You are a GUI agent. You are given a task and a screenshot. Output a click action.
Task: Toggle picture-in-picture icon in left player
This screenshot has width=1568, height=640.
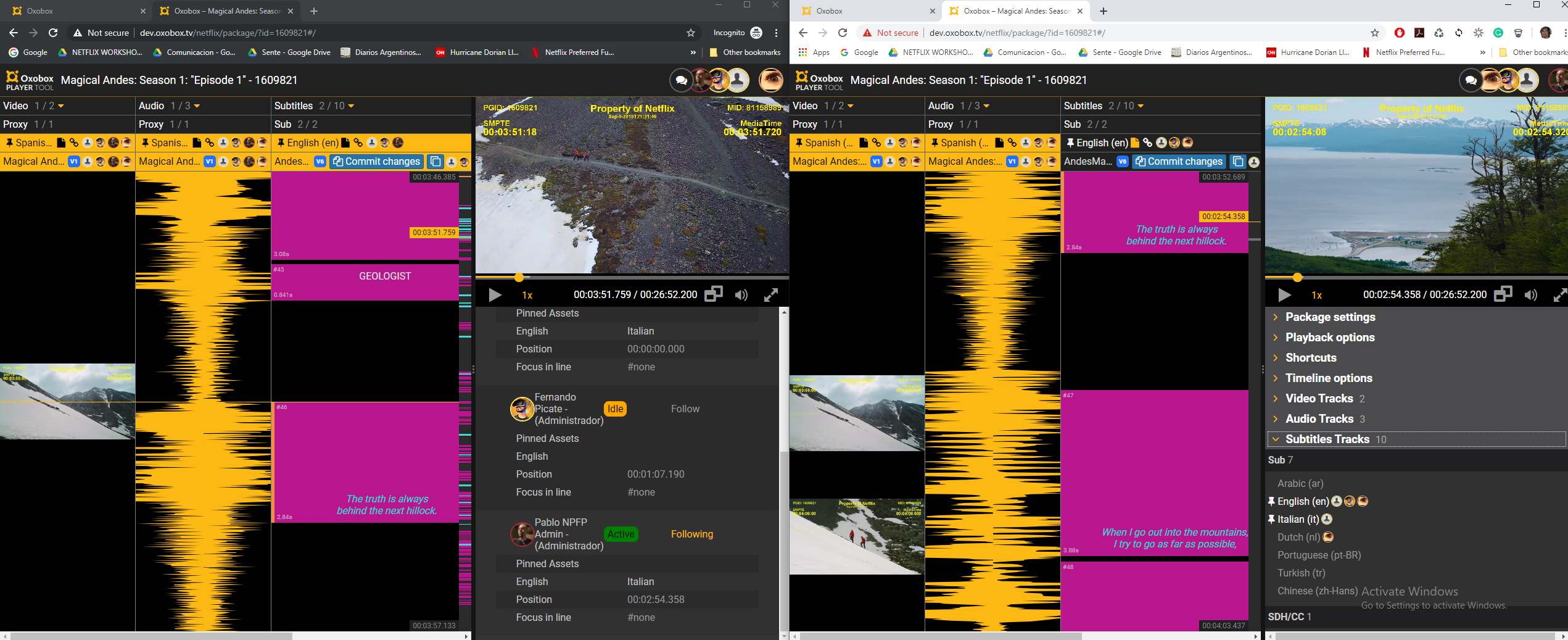point(714,294)
